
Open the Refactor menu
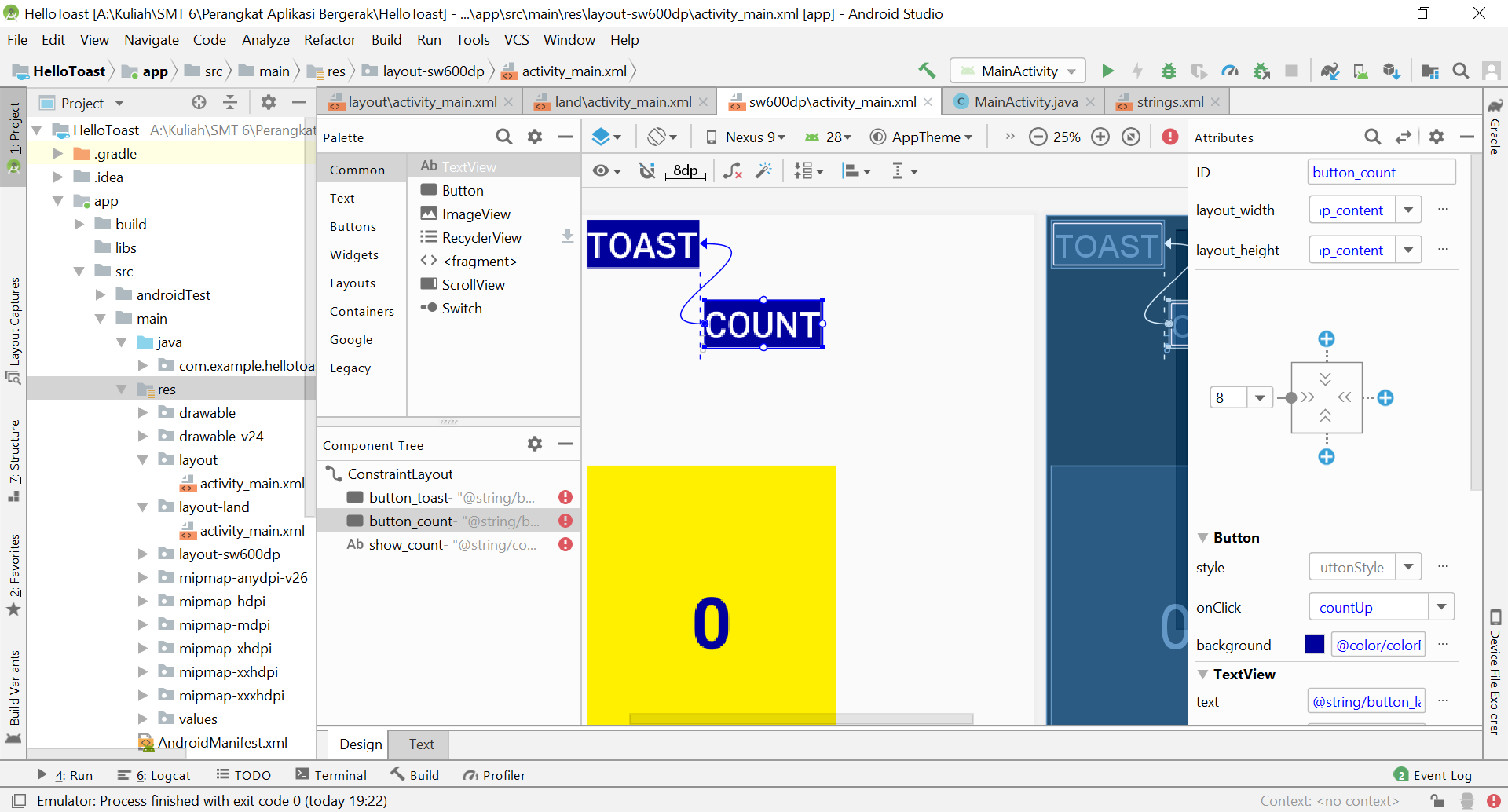(329, 39)
